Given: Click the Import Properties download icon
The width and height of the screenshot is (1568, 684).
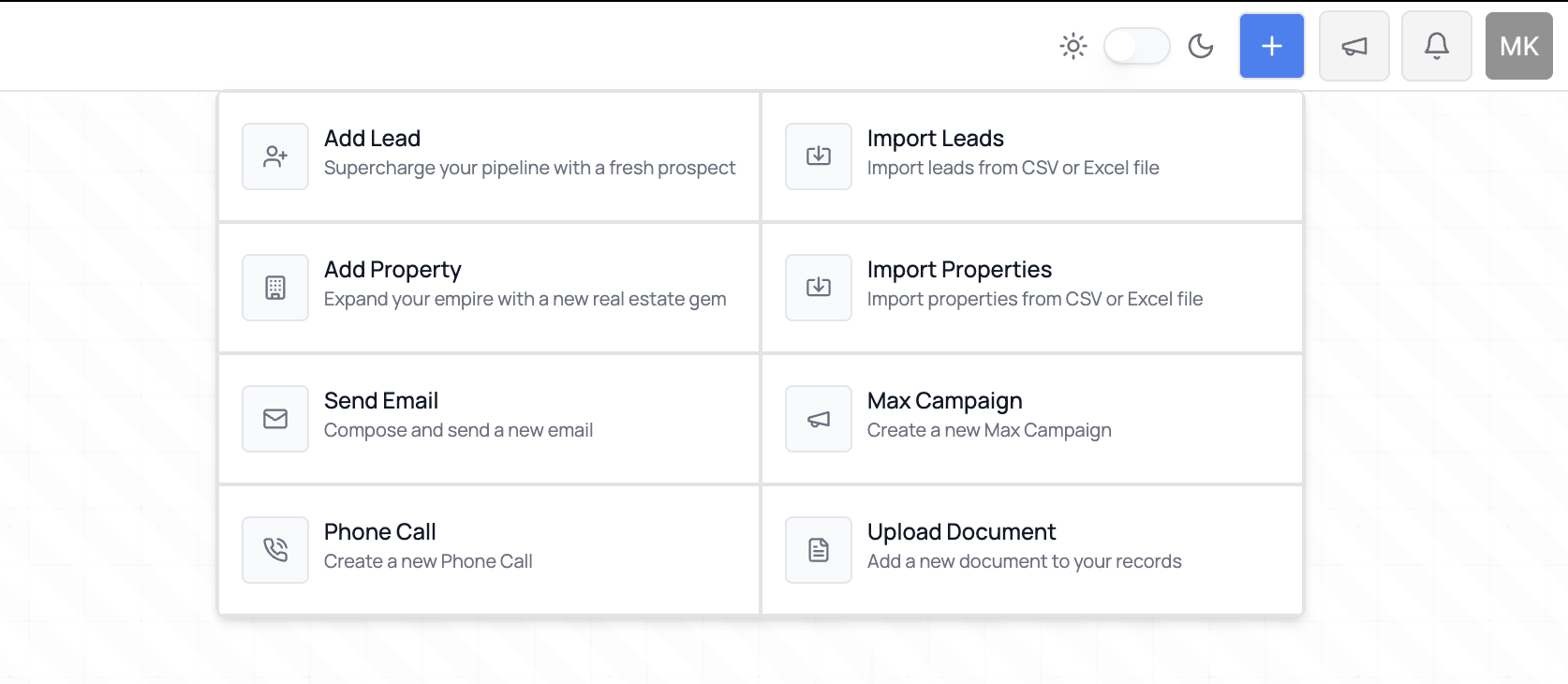Looking at the screenshot, I should tap(819, 288).
